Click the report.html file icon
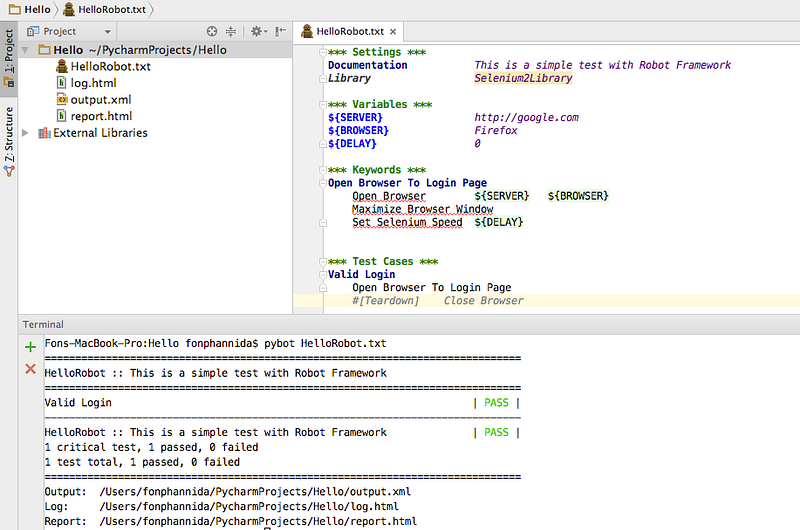The image size is (800, 530). 62,116
